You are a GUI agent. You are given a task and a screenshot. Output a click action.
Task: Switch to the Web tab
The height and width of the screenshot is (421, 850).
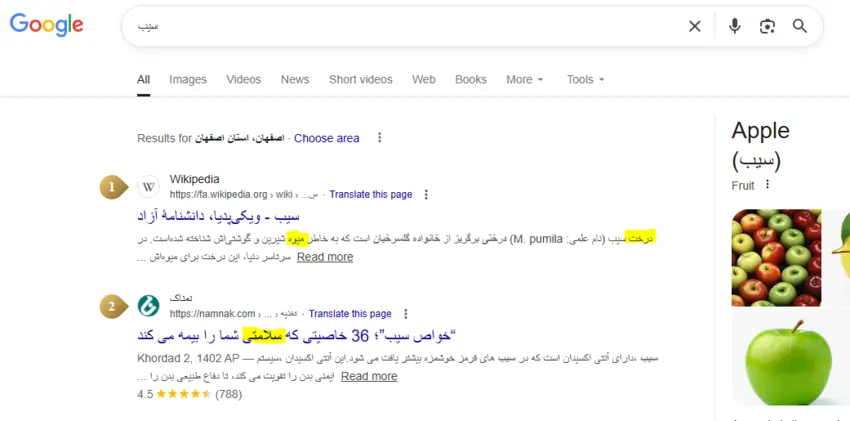click(x=423, y=80)
